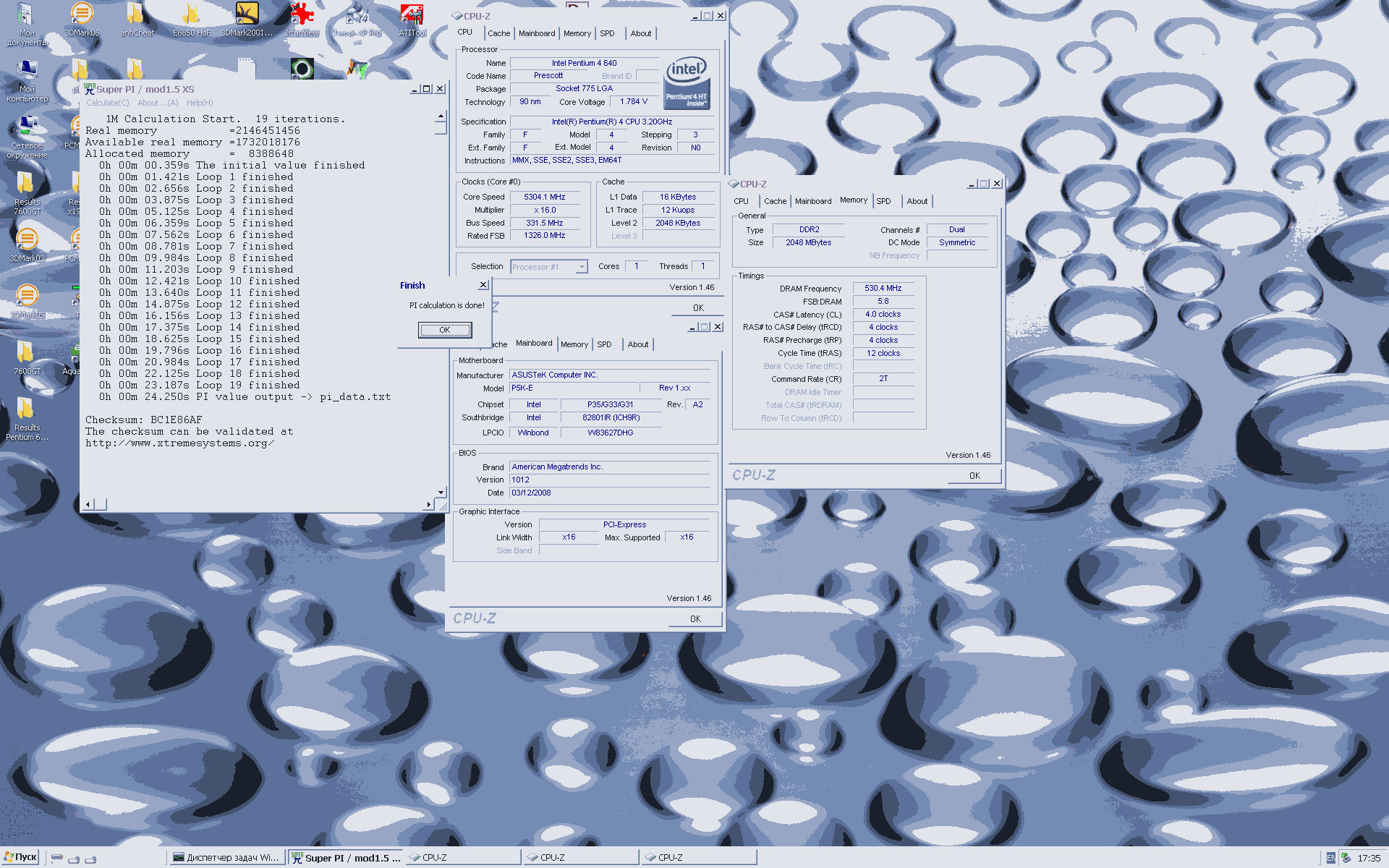
Task: Select Memory tab in Mainboard CPU-Z window
Action: (x=574, y=344)
